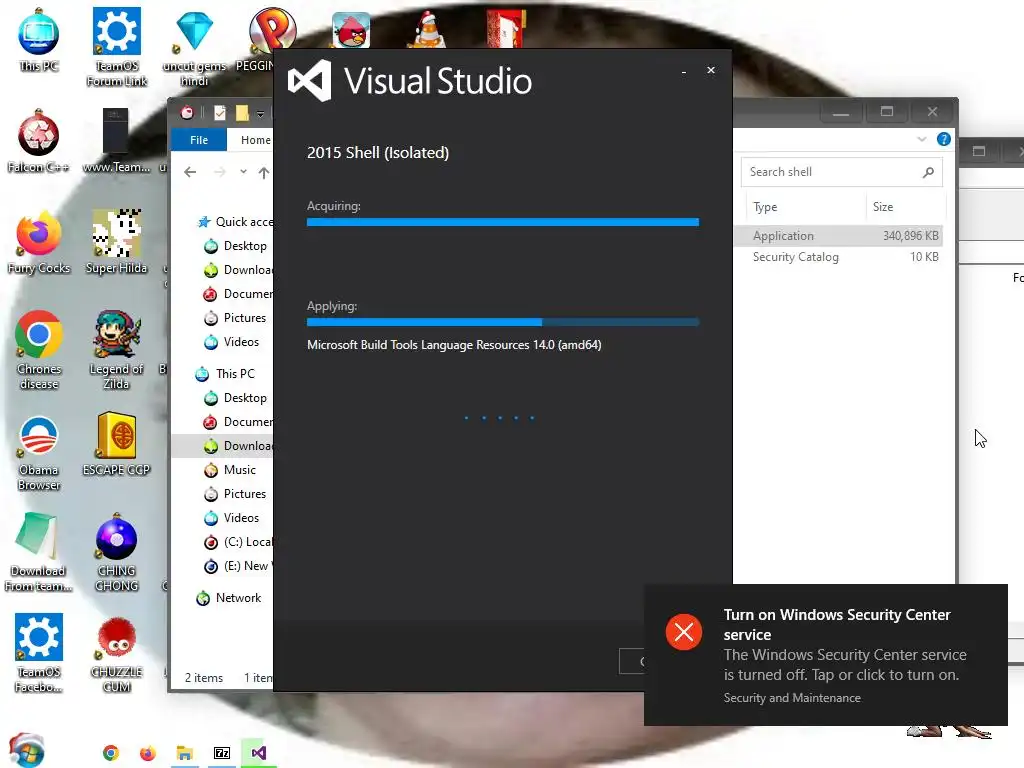
Task: Click the Windows Security Center notification
Action: [x=825, y=654]
